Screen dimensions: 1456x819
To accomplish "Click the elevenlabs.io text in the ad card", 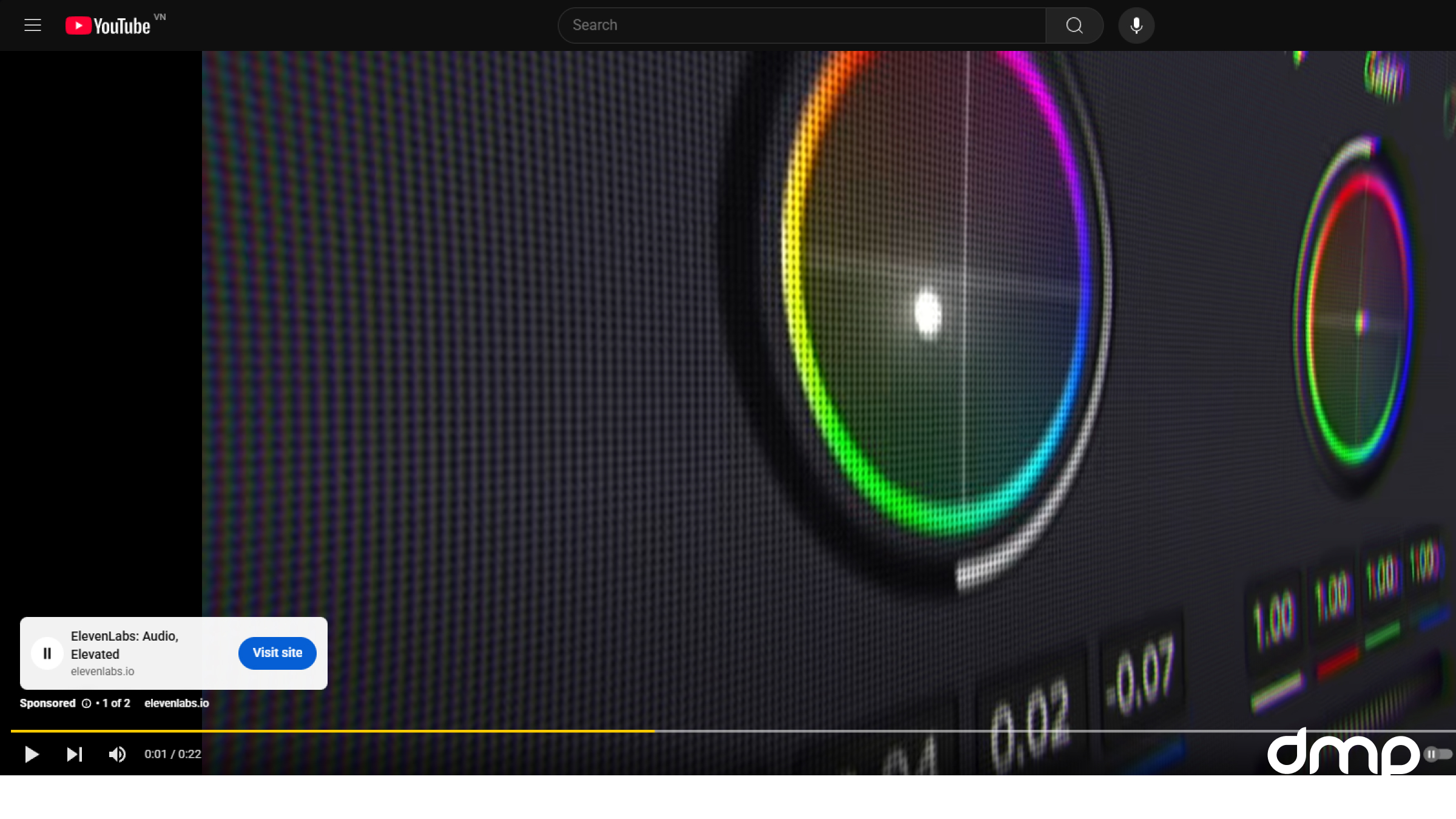I will pos(103,672).
